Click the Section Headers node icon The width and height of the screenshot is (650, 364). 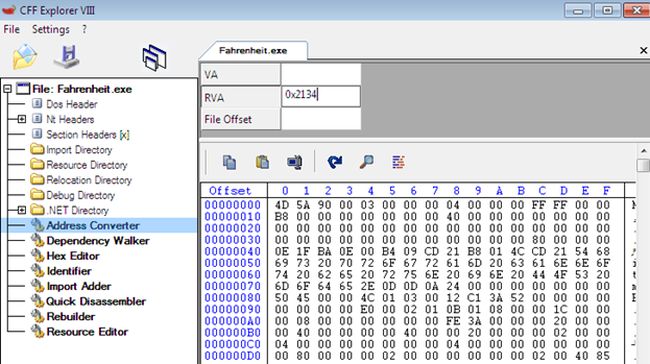click(37, 134)
